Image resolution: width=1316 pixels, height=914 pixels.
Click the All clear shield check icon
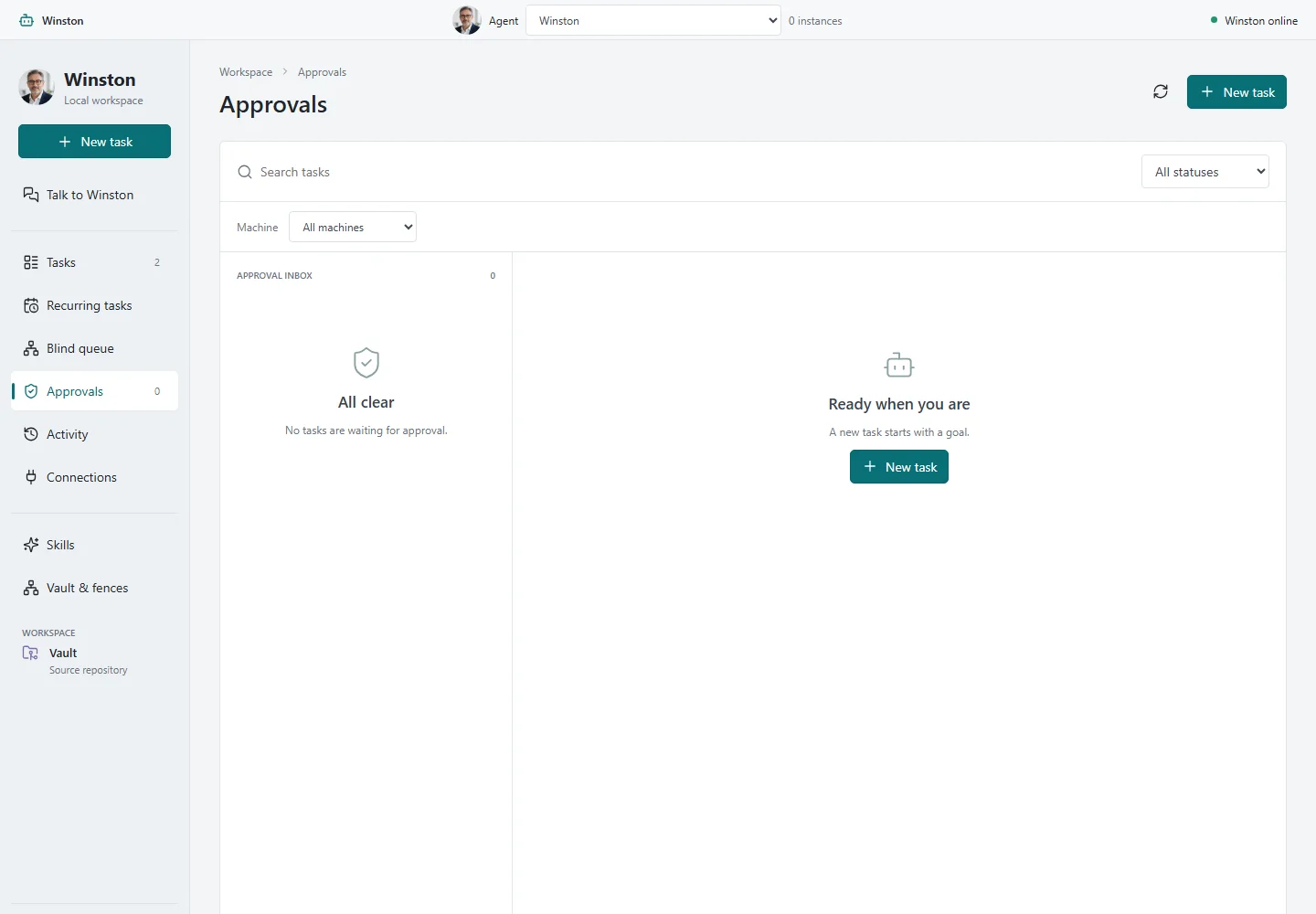(x=366, y=363)
